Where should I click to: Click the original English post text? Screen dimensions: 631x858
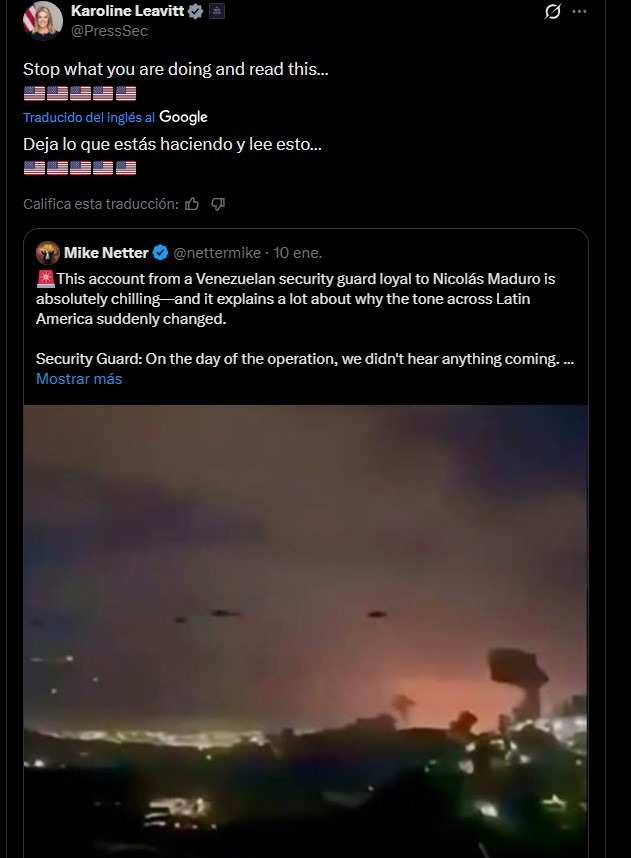pos(175,70)
